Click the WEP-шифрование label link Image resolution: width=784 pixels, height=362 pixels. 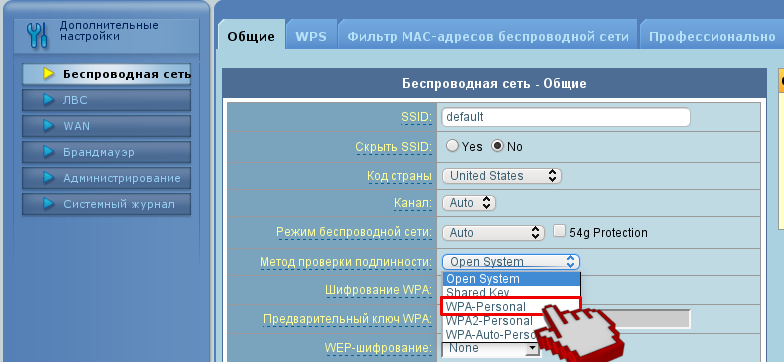pyautogui.click(x=378, y=348)
